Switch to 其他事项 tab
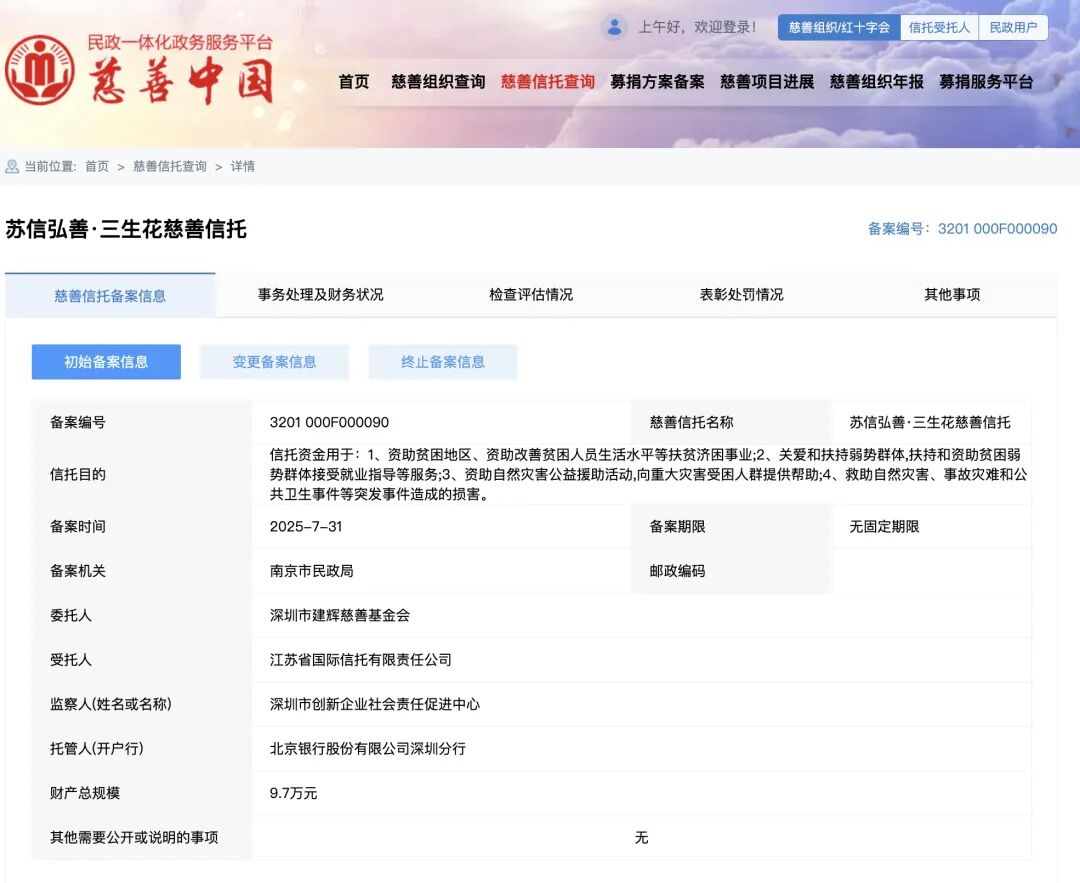 952,295
